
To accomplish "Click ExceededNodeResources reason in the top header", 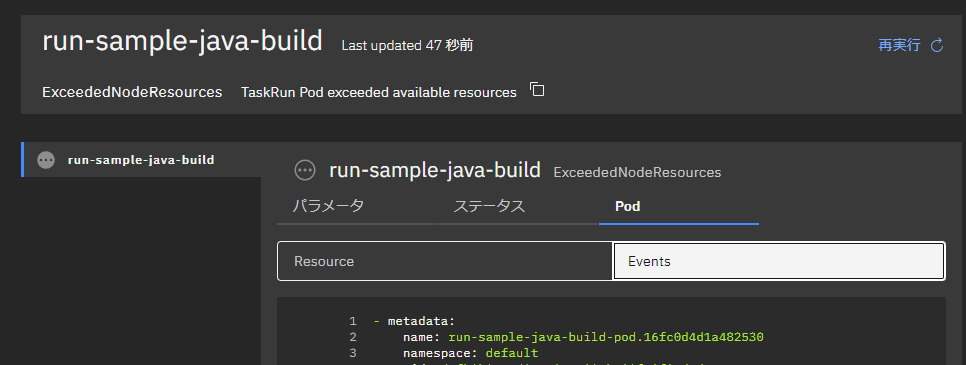I will [132, 92].
